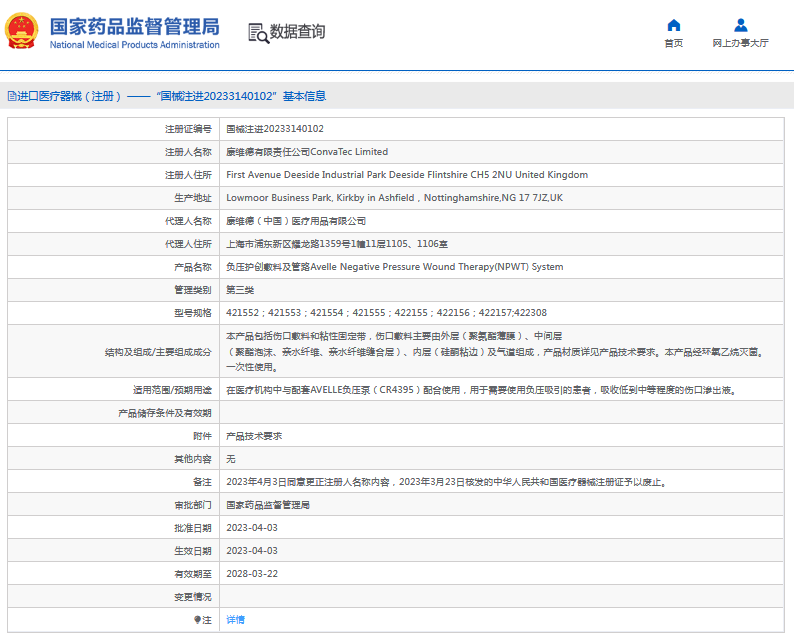The width and height of the screenshot is (794, 634).
Task: Open the online service hall person icon
Action: [740, 25]
